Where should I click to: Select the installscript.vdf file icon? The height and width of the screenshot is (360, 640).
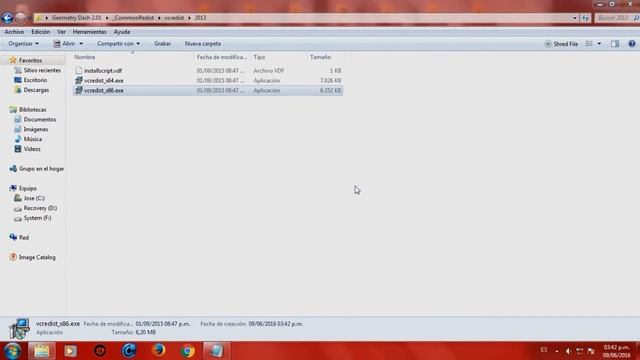78,71
